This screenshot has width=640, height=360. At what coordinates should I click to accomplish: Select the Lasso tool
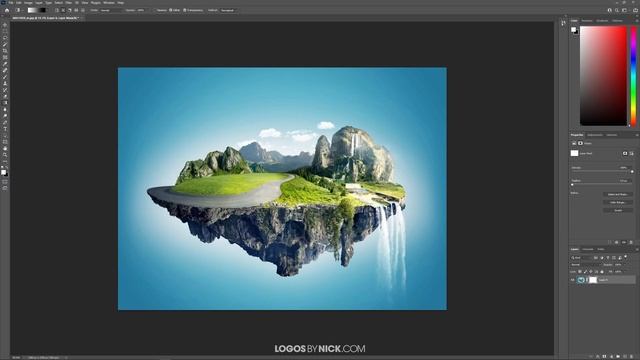[x=5, y=38]
